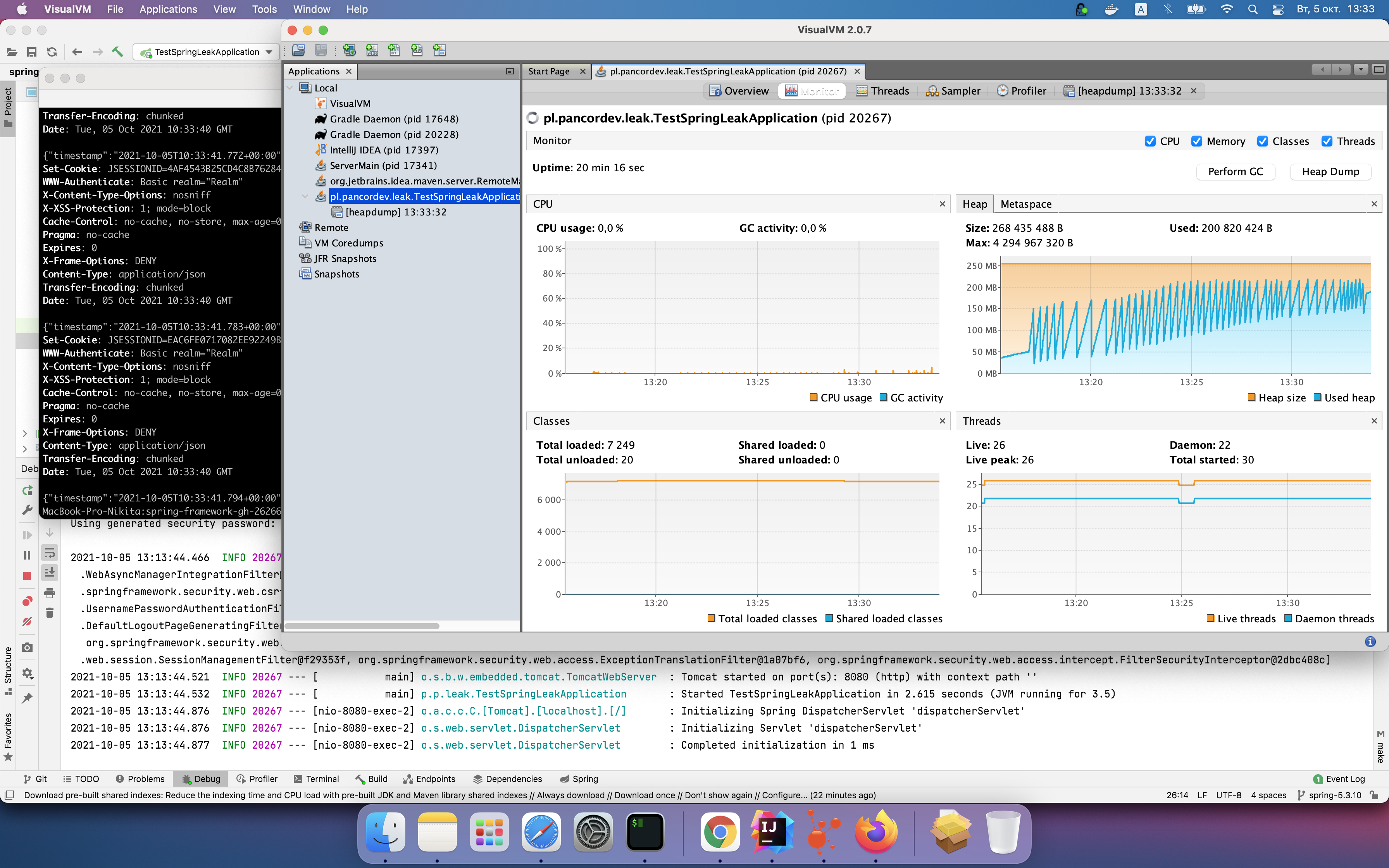This screenshot has height=868, width=1389.
Task: Switch to the Metaspace tab
Action: [x=1026, y=204]
